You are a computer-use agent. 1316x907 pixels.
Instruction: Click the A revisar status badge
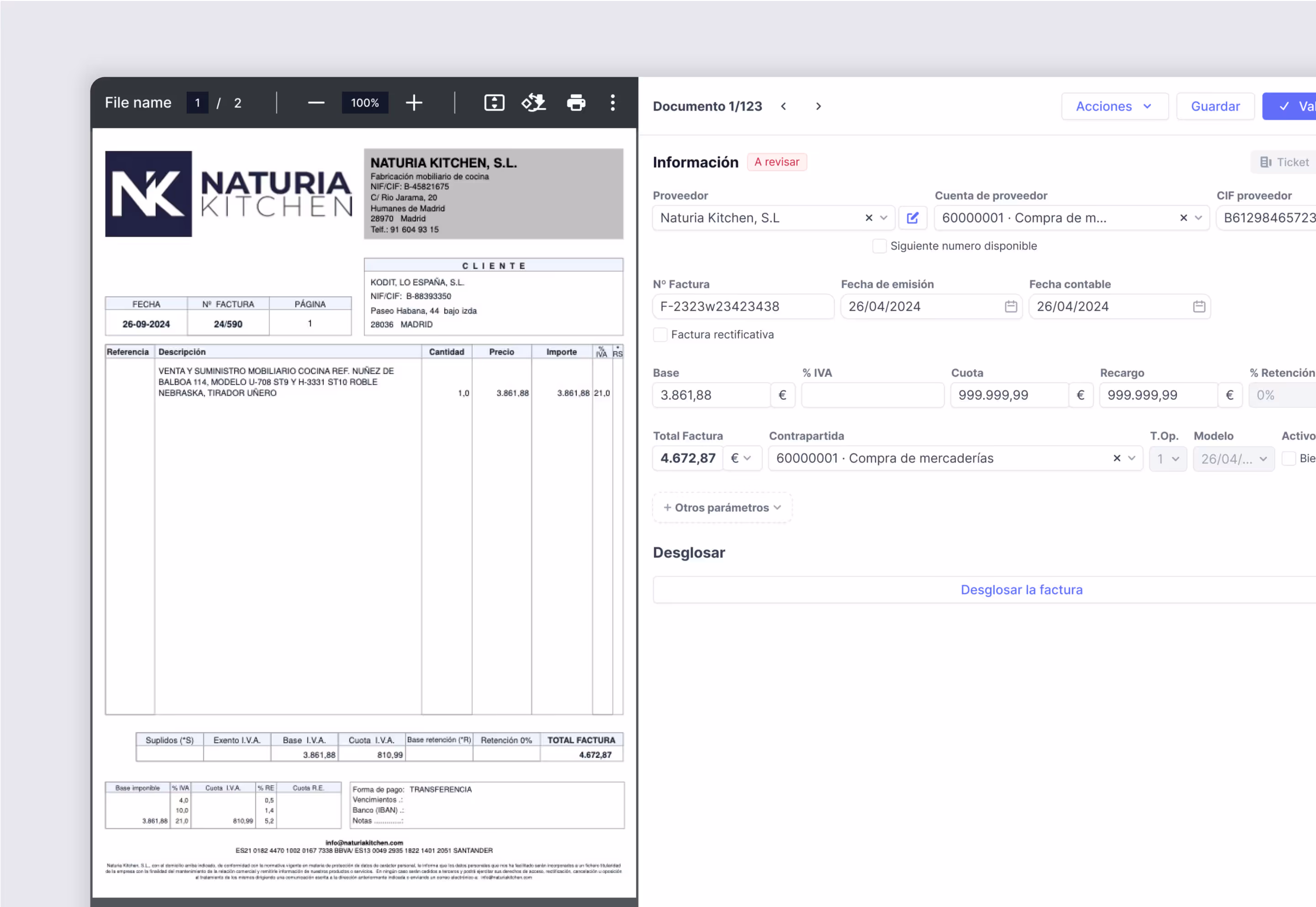[x=777, y=162]
